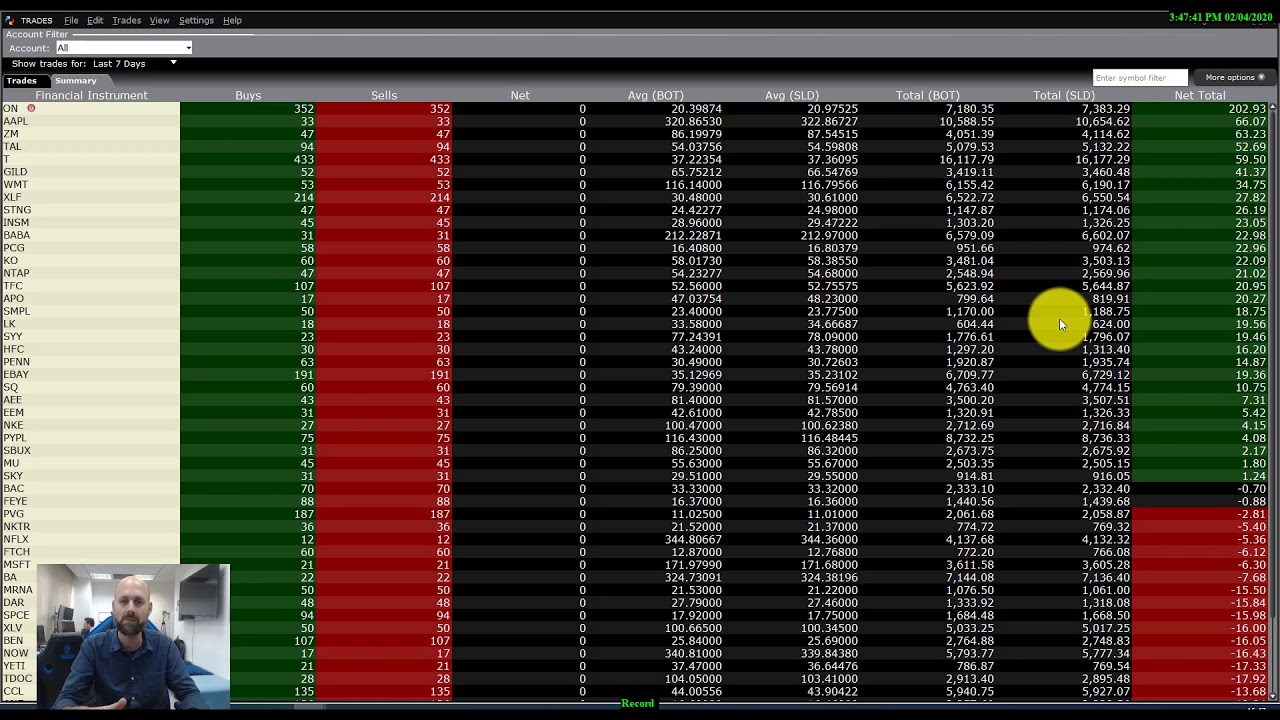This screenshot has height=720, width=1280.
Task: Select the SMPL symbol row
Action: [16, 311]
